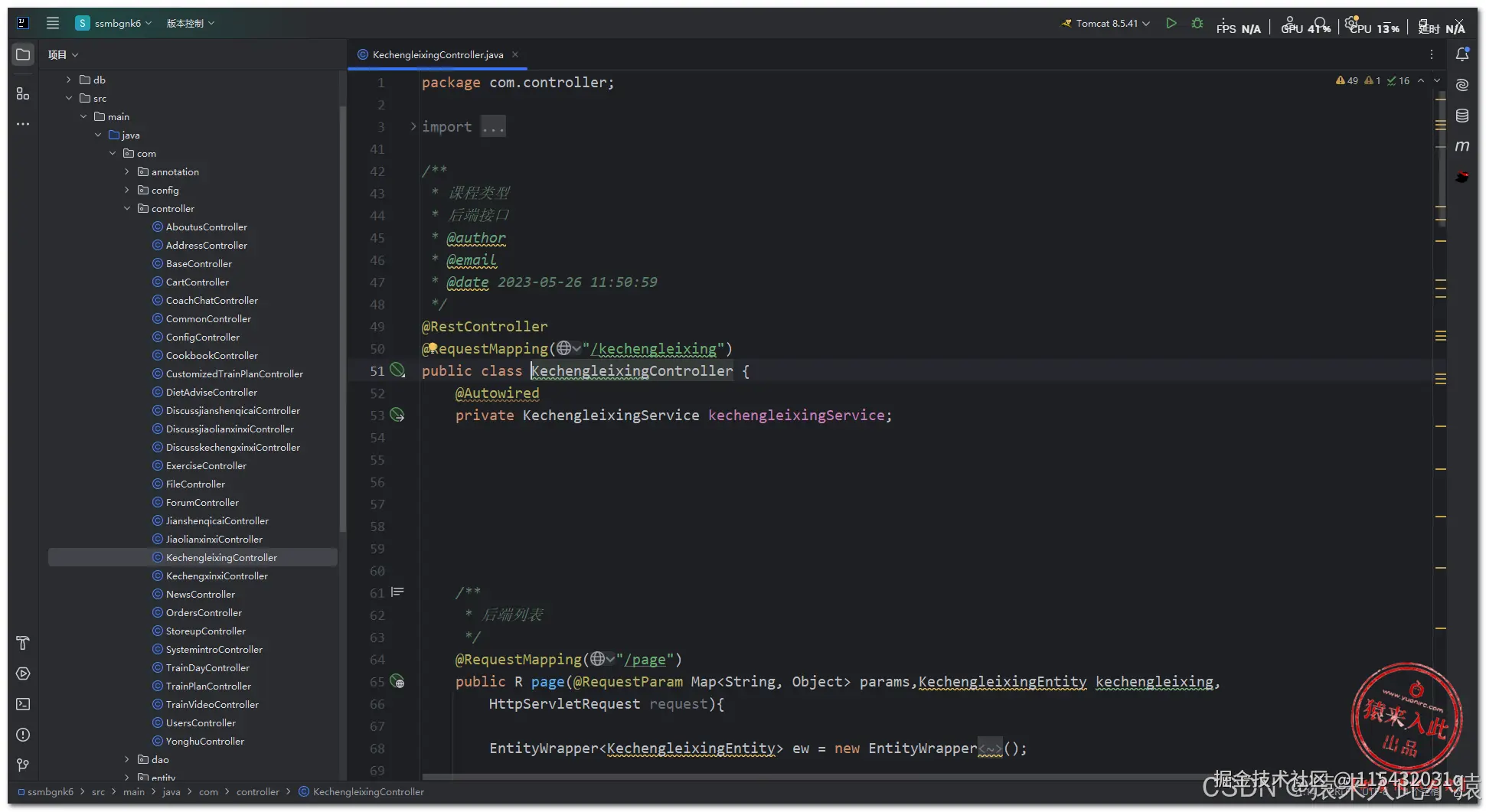Open the AI Assistant swirl icon
1486x812 pixels.
click(x=1462, y=85)
